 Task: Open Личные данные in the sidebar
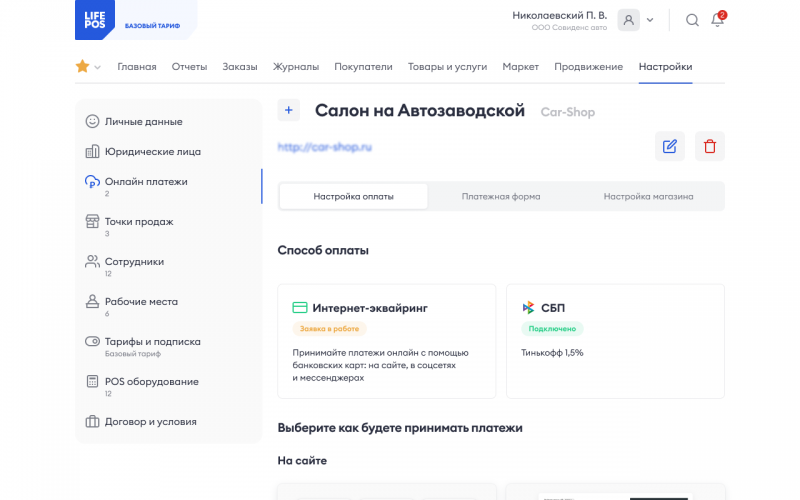pyautogui.click(x=143, y=122)
